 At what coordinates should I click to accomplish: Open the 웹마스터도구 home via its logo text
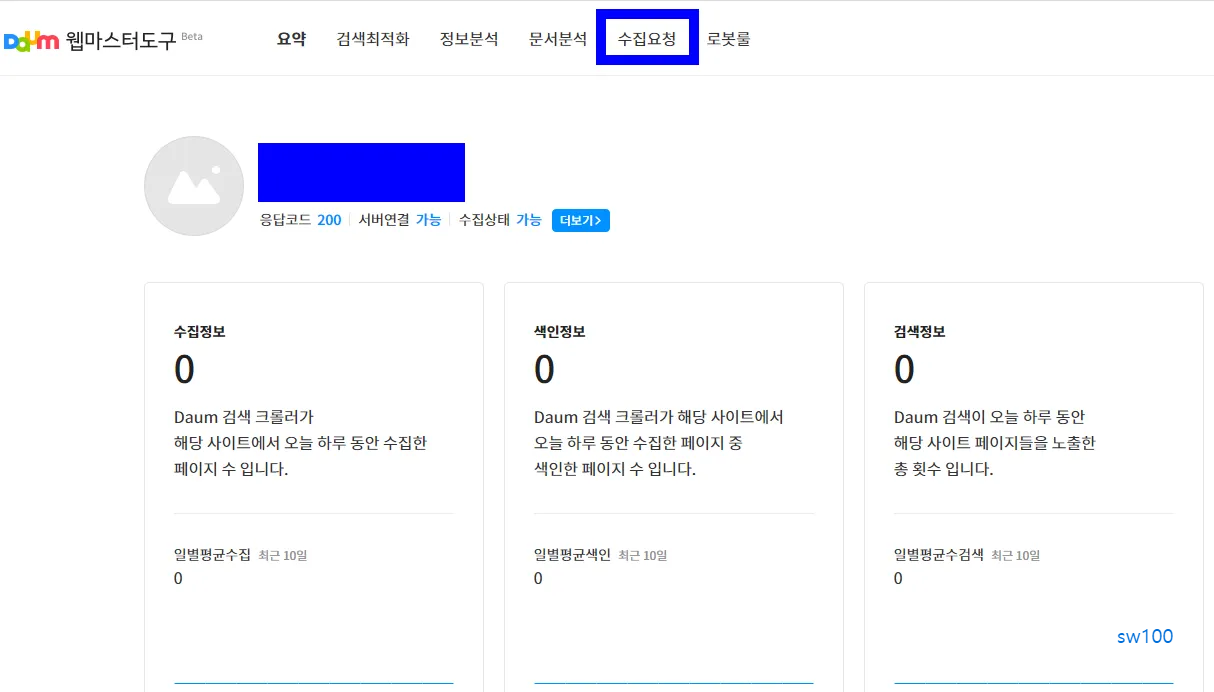[x=118, y=38]
